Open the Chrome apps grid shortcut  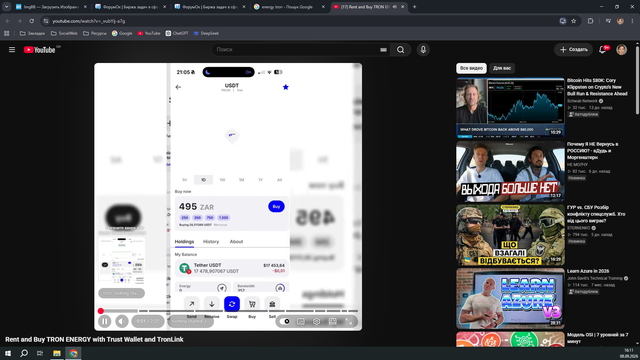(x=7, y=33)
